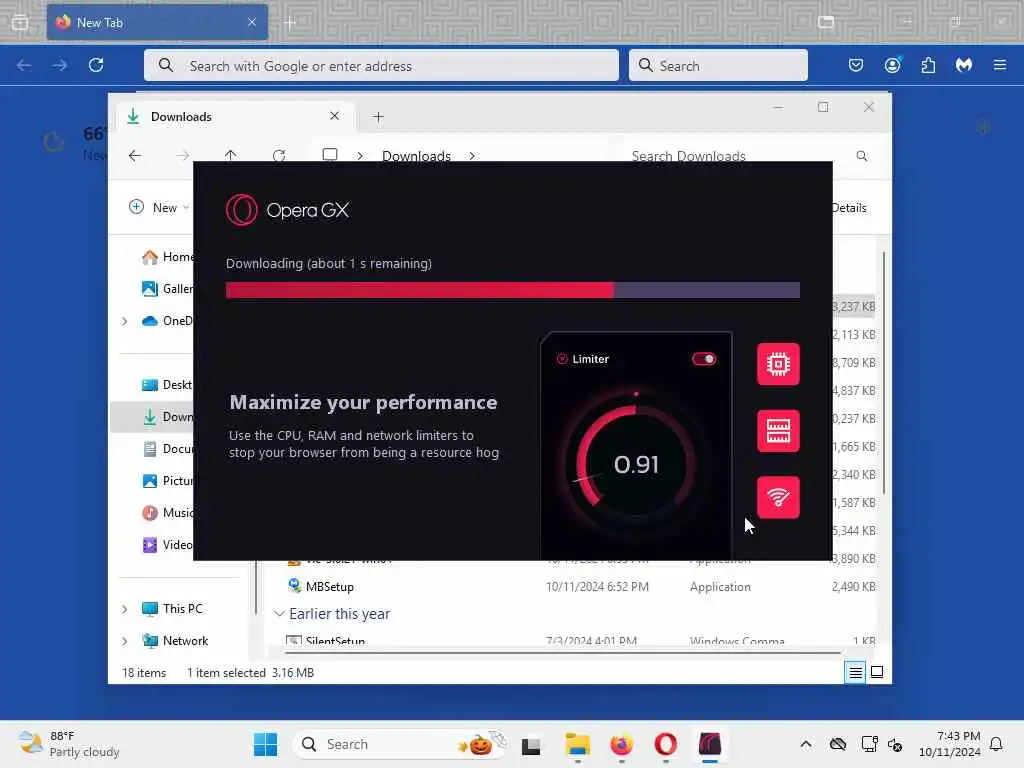This screenshot has height=768, width=1024.
Task: Select Gallery in the navigation pane
Action: pyautogui.click(x=167, y=289)
